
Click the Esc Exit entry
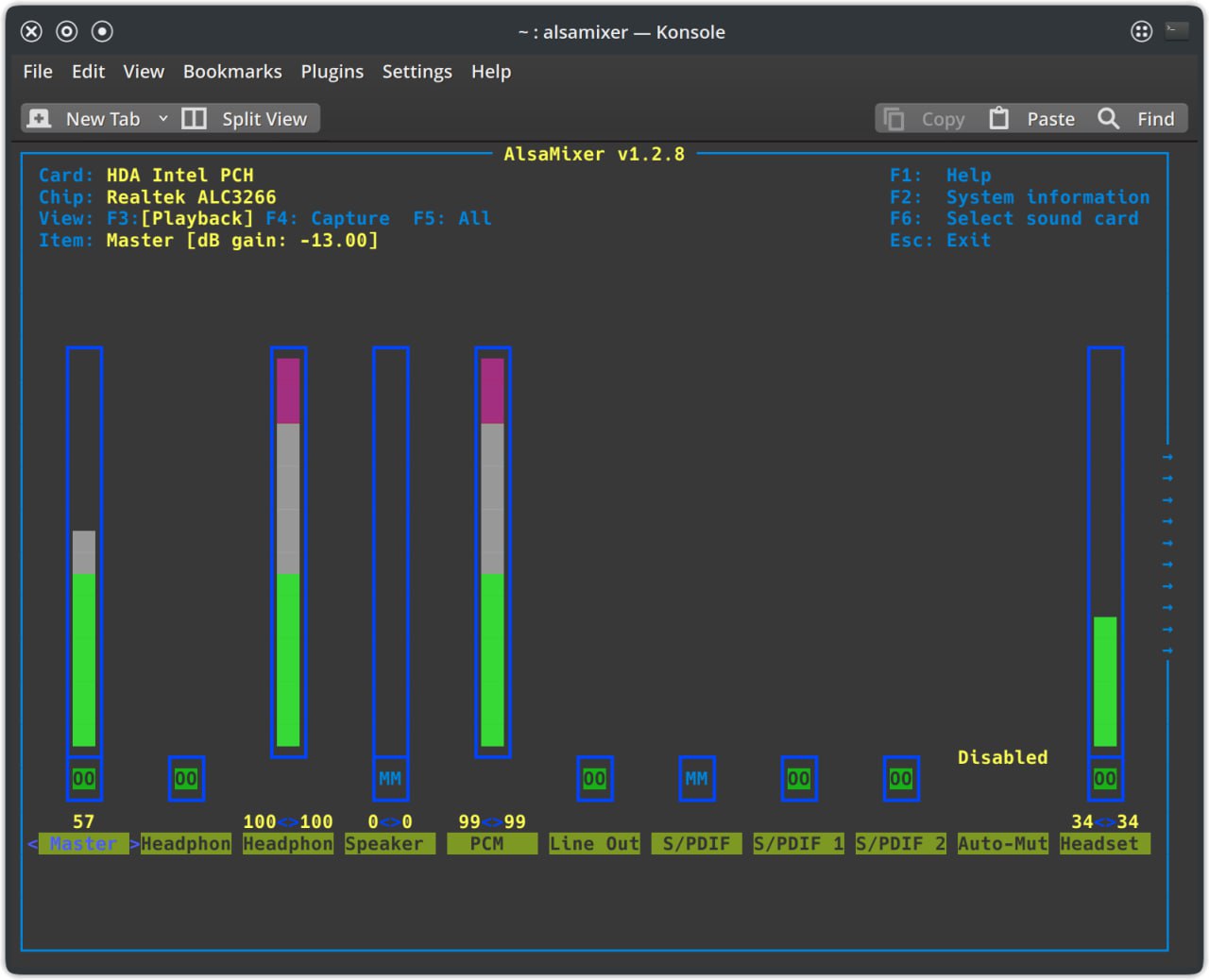[x=941, y=241]
